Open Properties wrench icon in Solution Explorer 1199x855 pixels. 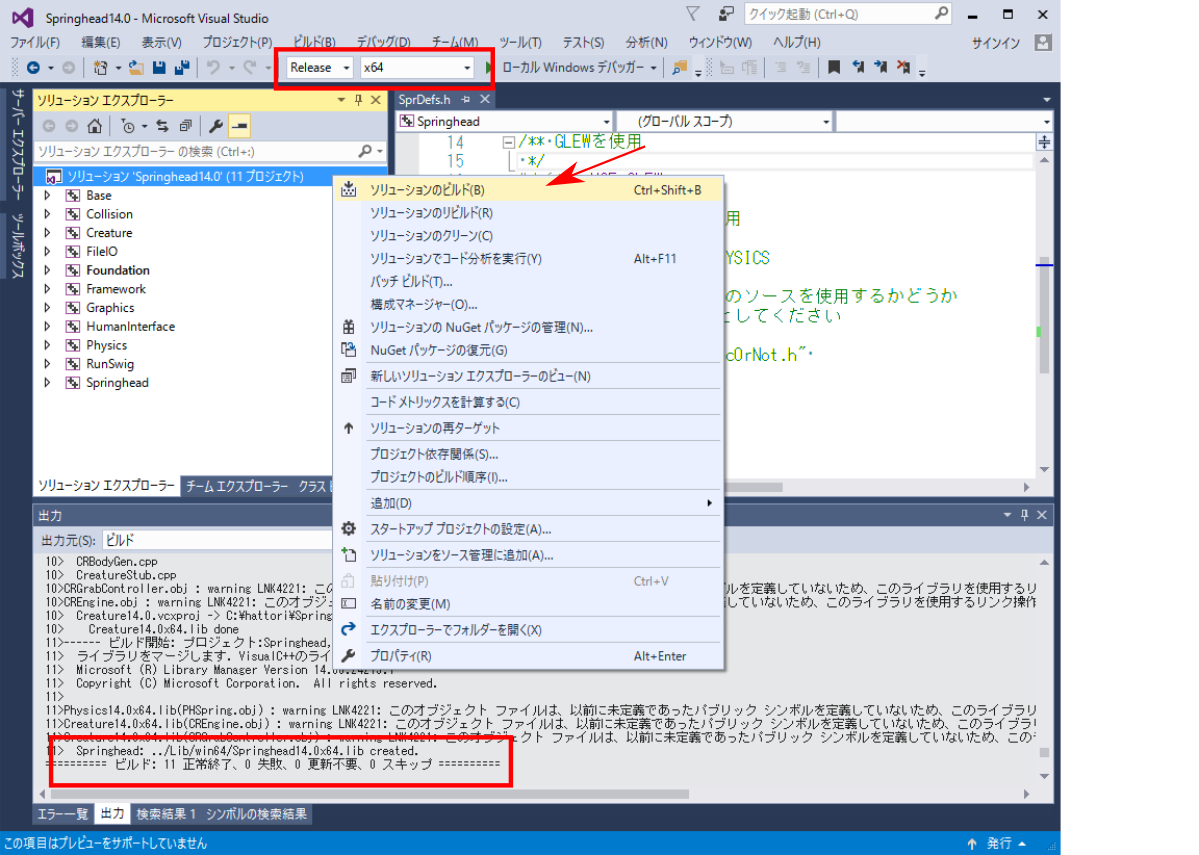pos(215,126)
